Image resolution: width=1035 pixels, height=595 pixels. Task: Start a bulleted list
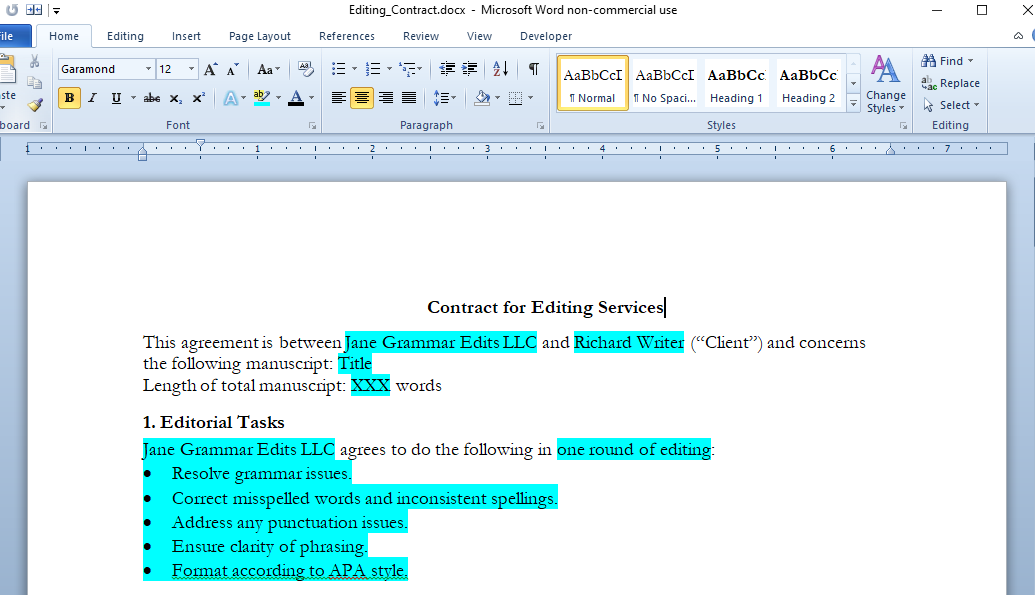click(x=339, y=69)
